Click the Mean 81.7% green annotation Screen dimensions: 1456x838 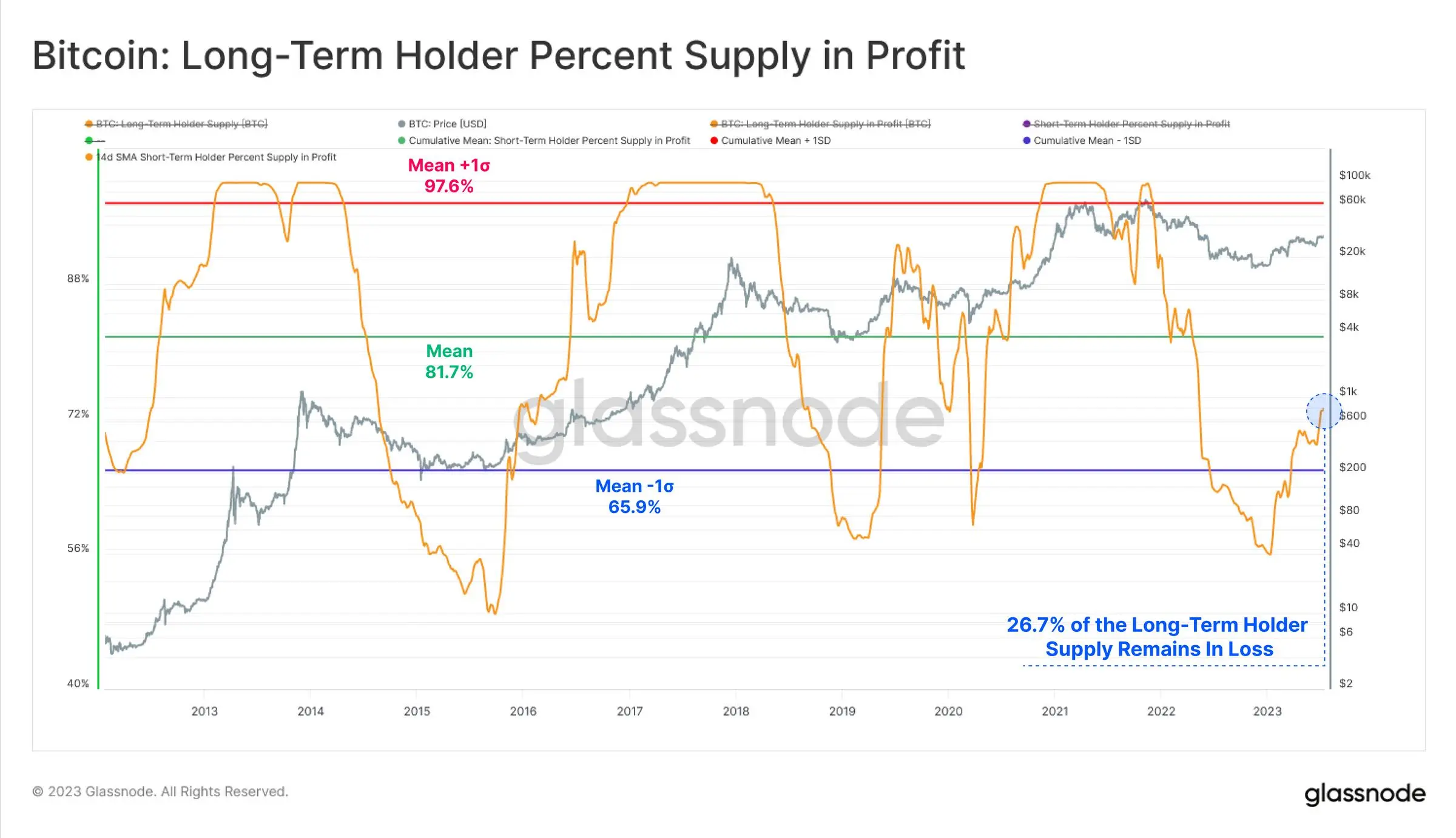pyautogui.click(x=449, y=361)
